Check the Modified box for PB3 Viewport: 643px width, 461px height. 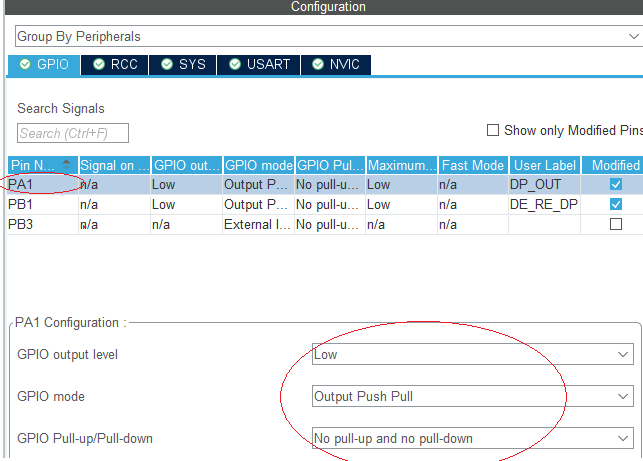pyautogui.click(x=615, y=224)
